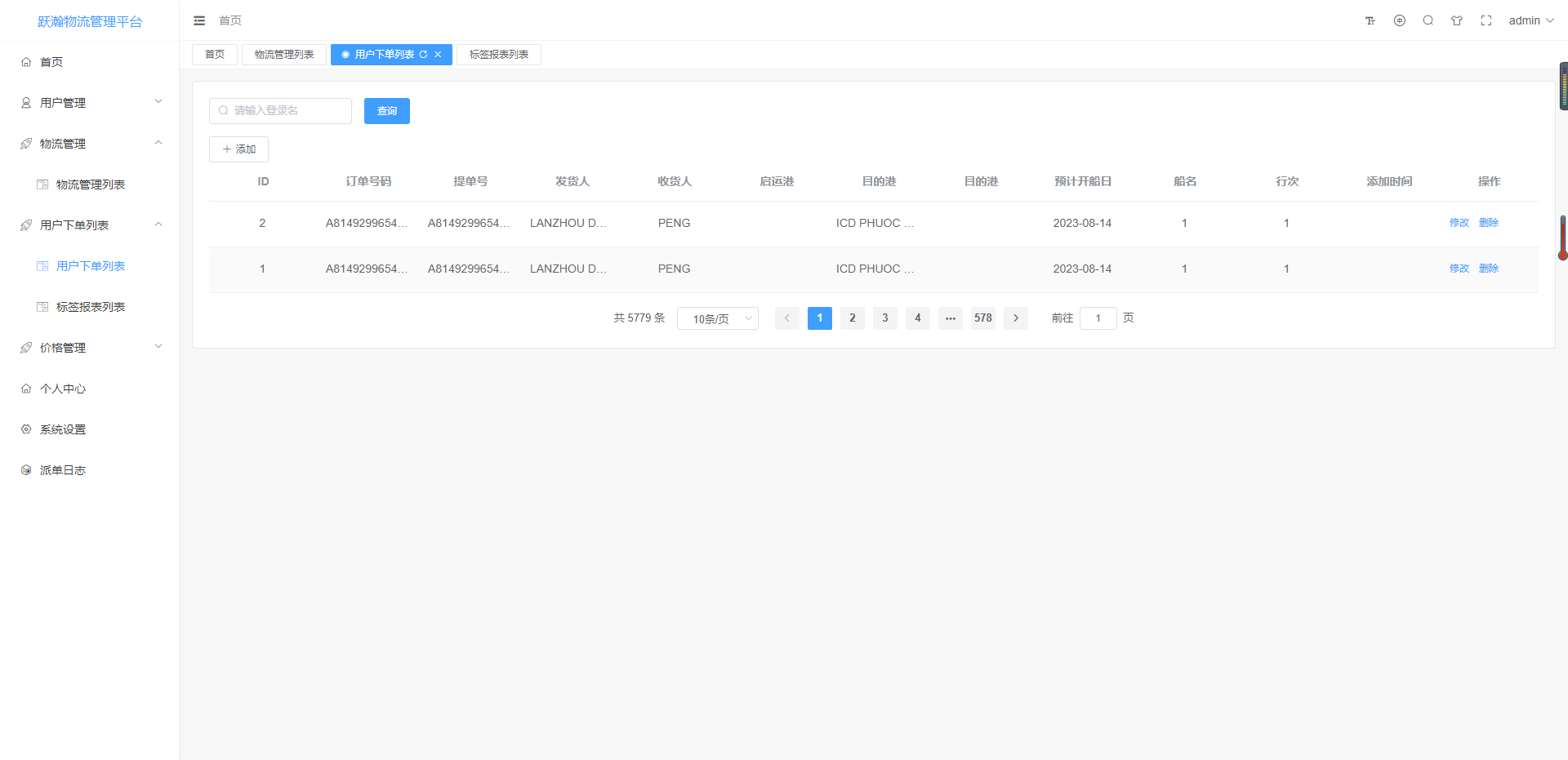Click the house icon beside 首页 in sidebar
Viewport: 1568px width, 760px height.
[x=26, y=62]
